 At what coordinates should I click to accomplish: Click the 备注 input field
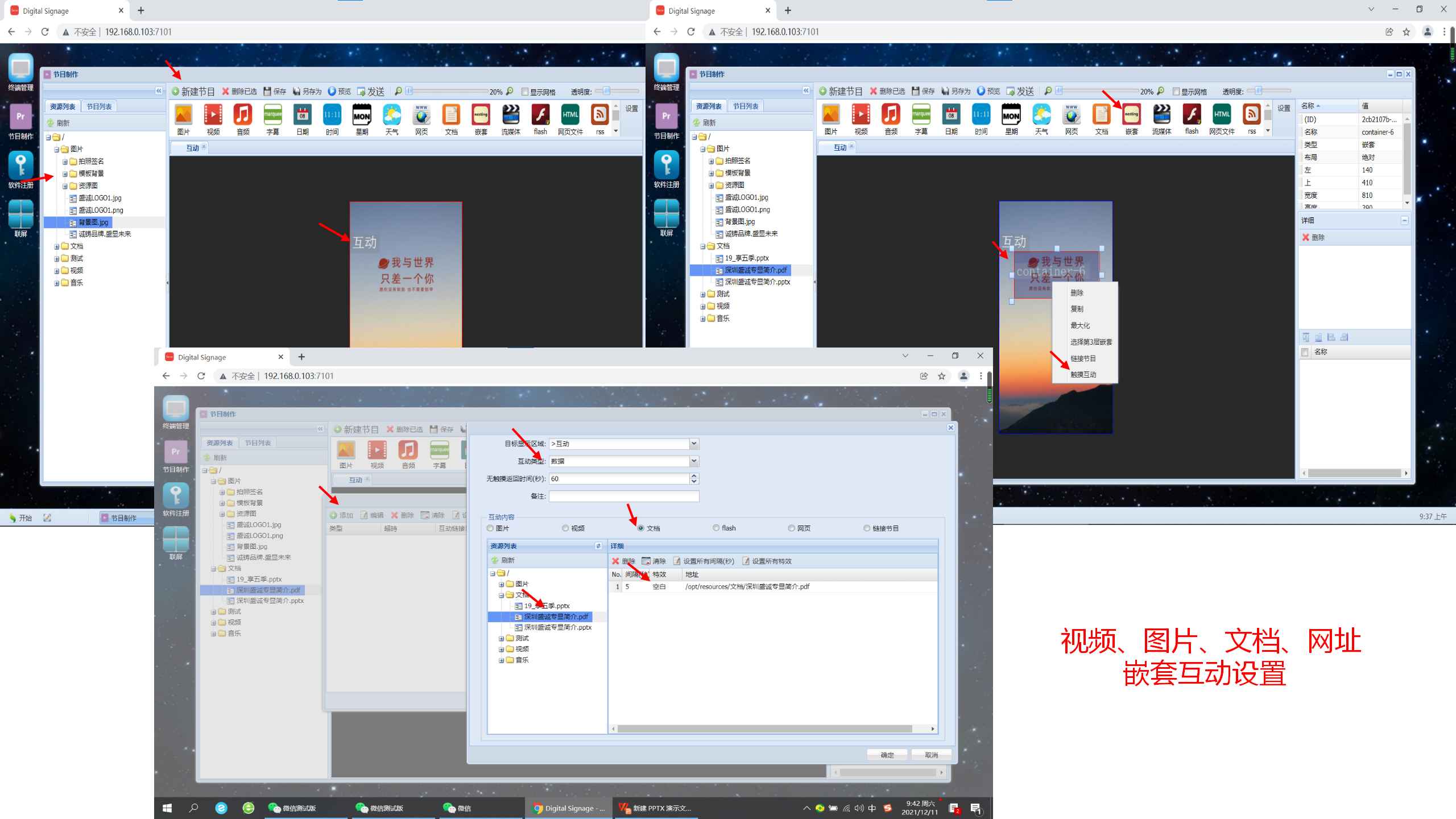623,497
